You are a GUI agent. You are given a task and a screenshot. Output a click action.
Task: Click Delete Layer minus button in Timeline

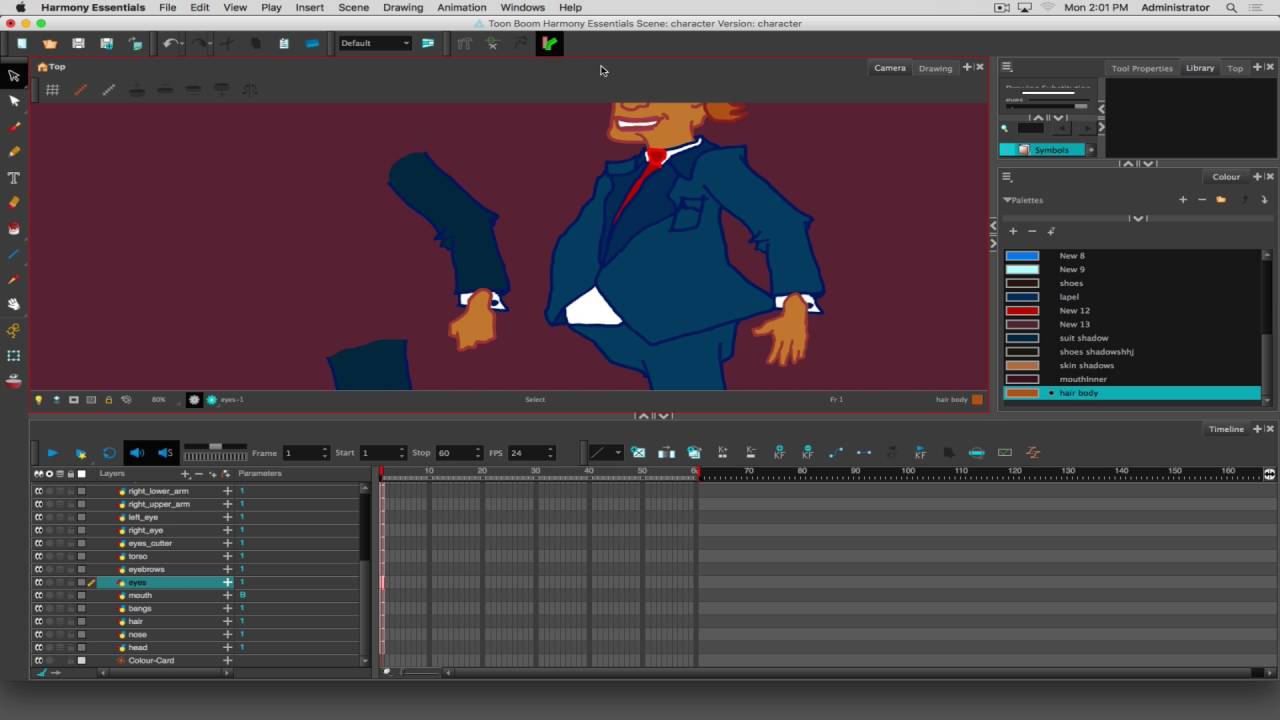(x=199, y=474)
